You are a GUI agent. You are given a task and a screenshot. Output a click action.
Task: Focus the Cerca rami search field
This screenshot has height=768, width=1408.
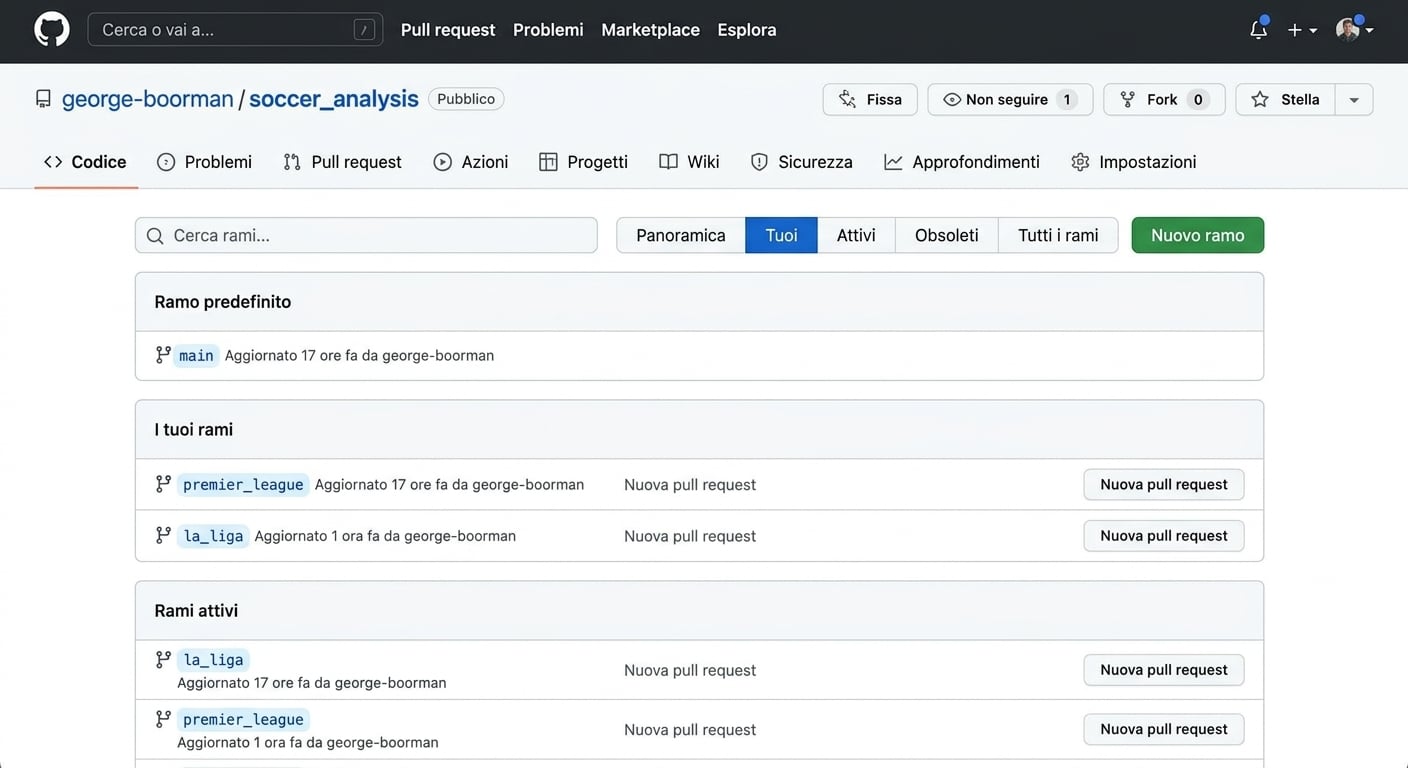click(366, 235)
